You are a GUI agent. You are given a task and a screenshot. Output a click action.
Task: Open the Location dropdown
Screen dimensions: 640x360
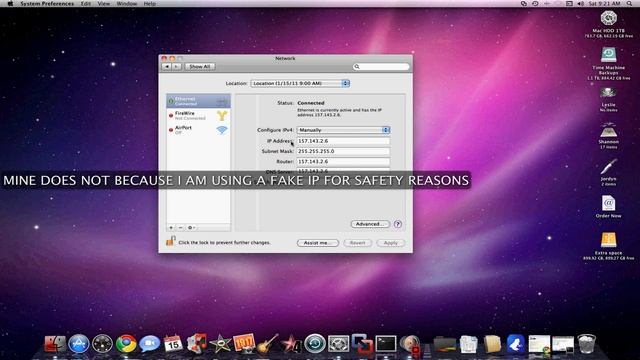(x=300, y=83)
